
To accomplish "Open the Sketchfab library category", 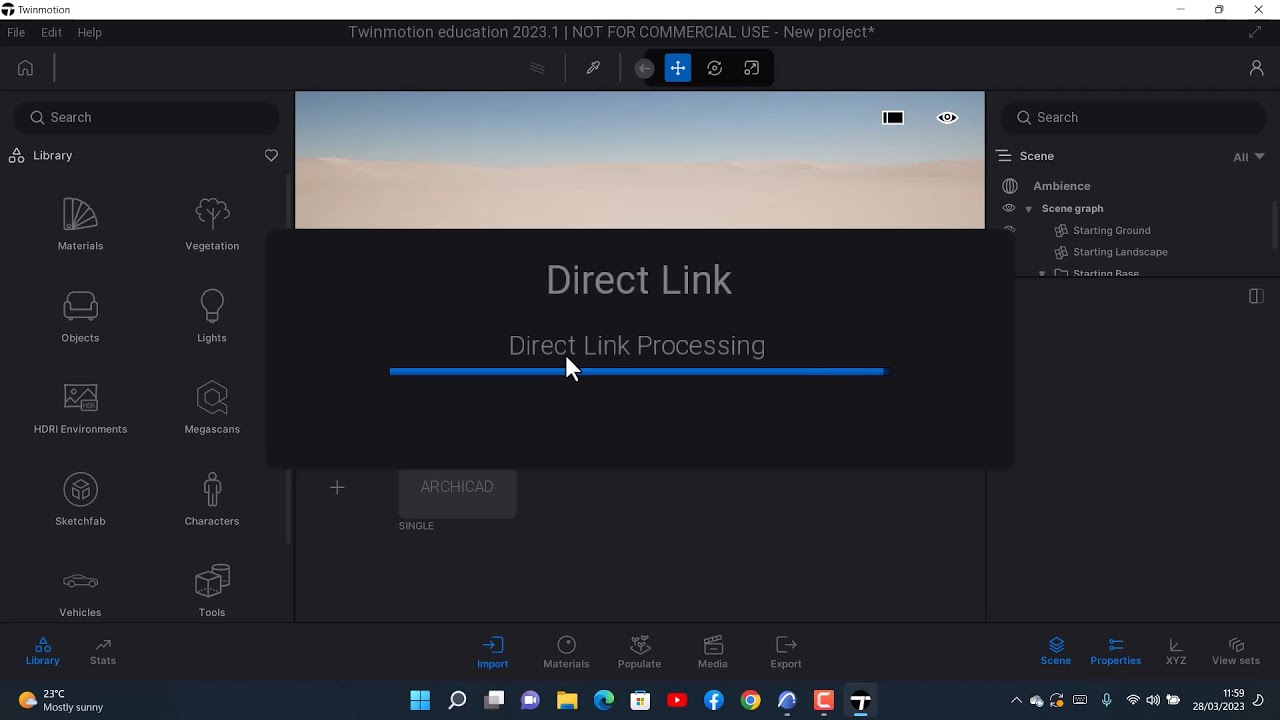I will [80, 500].
